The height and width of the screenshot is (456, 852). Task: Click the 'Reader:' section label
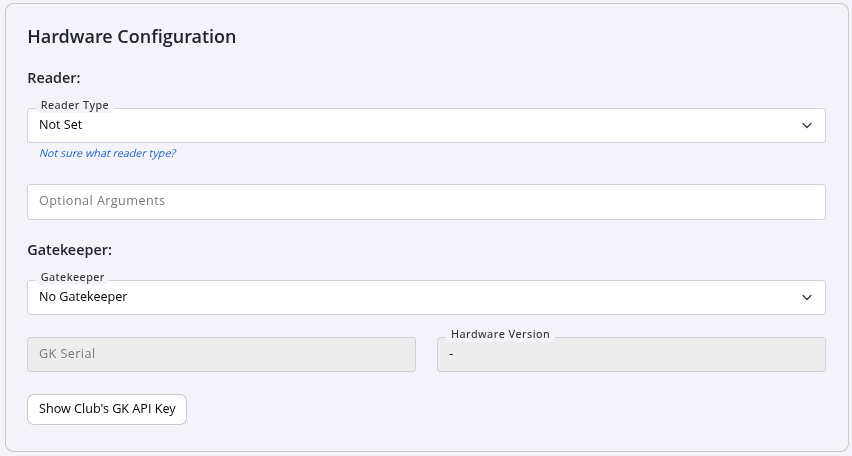pyautogui.click(x=53, y=77)
